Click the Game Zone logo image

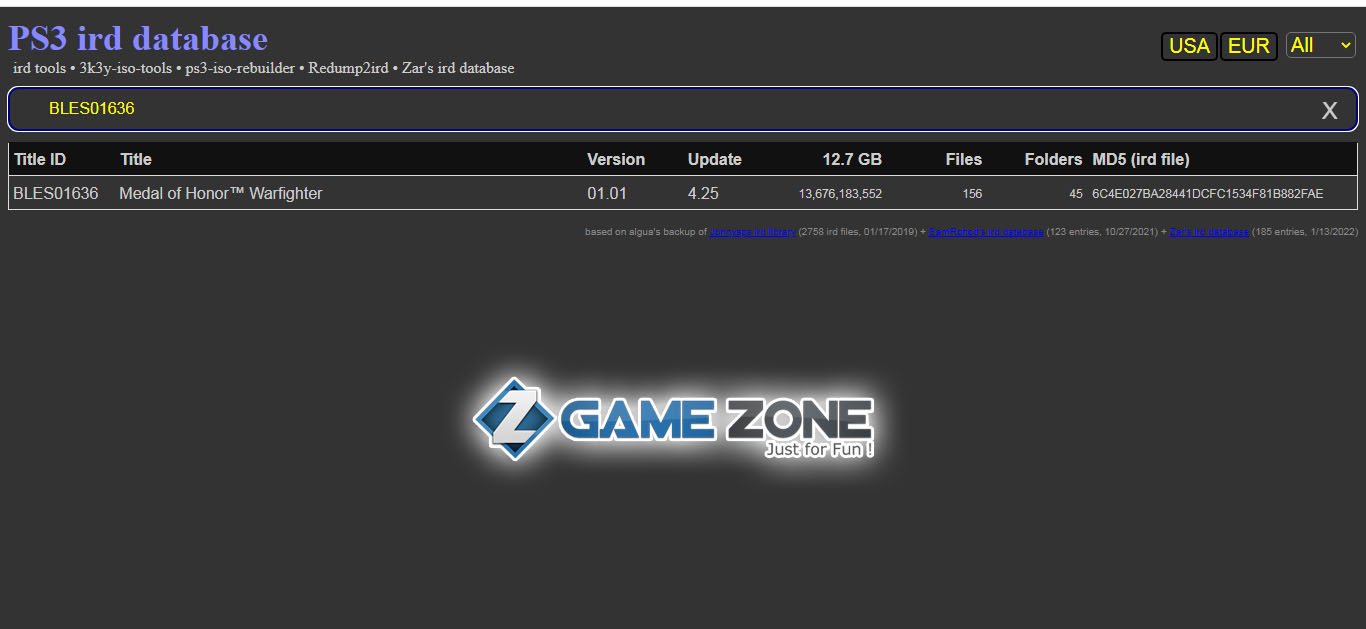click(673, 419)
